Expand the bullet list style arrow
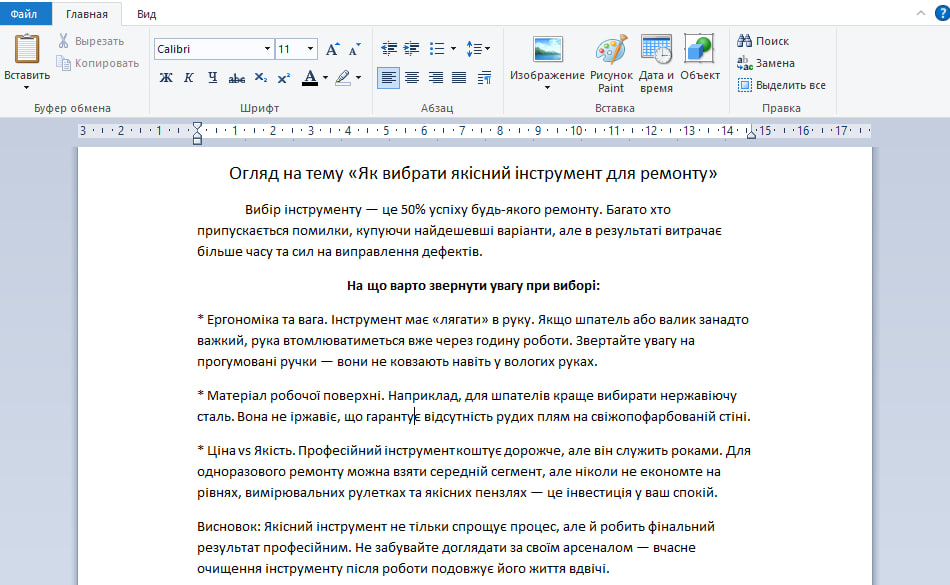 point(453,48)
